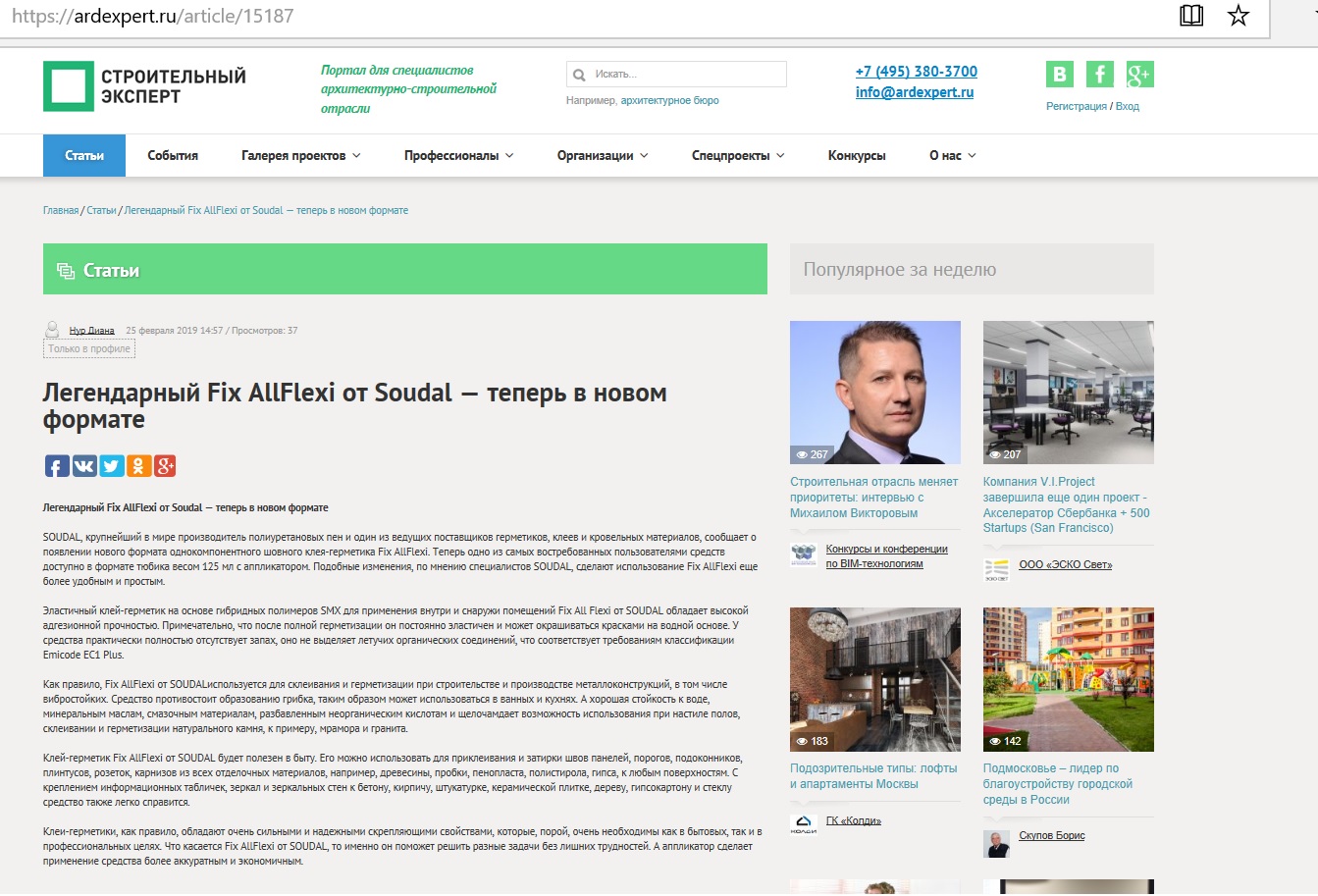Viewport: 1318px width, 896px height.
Task: Open the Вход login link
Action: pyautogui.click(x=1128, y=106)
